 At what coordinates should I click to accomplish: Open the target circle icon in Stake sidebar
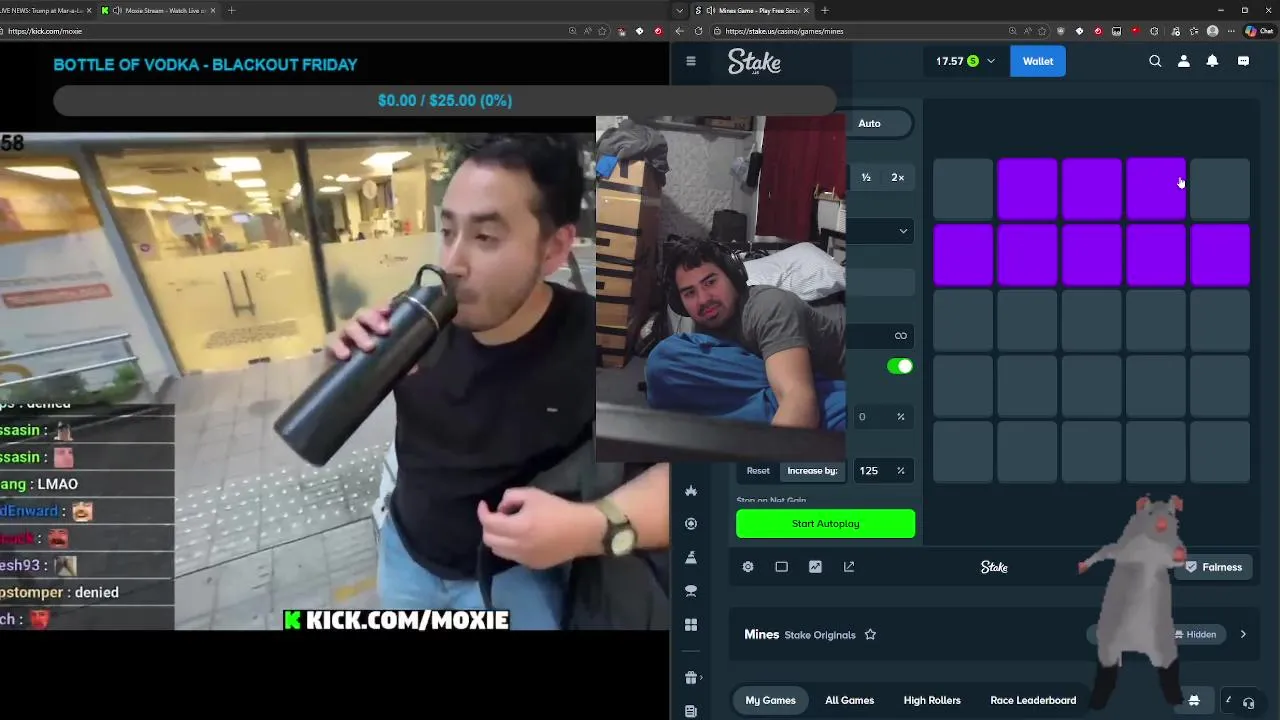[x=691, y=524]
